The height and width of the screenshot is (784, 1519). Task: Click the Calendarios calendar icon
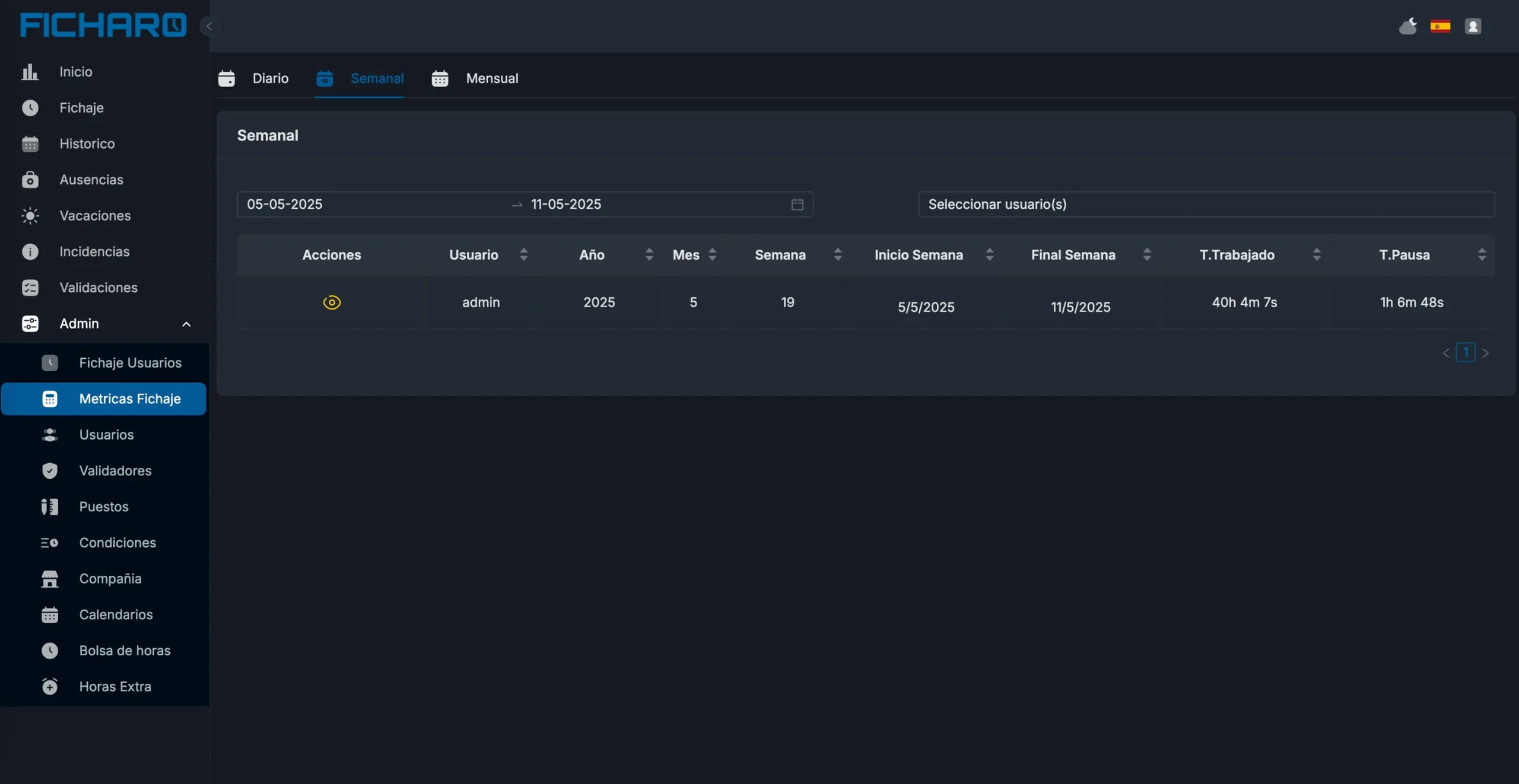pyautogui.click(x=50, y=615)
